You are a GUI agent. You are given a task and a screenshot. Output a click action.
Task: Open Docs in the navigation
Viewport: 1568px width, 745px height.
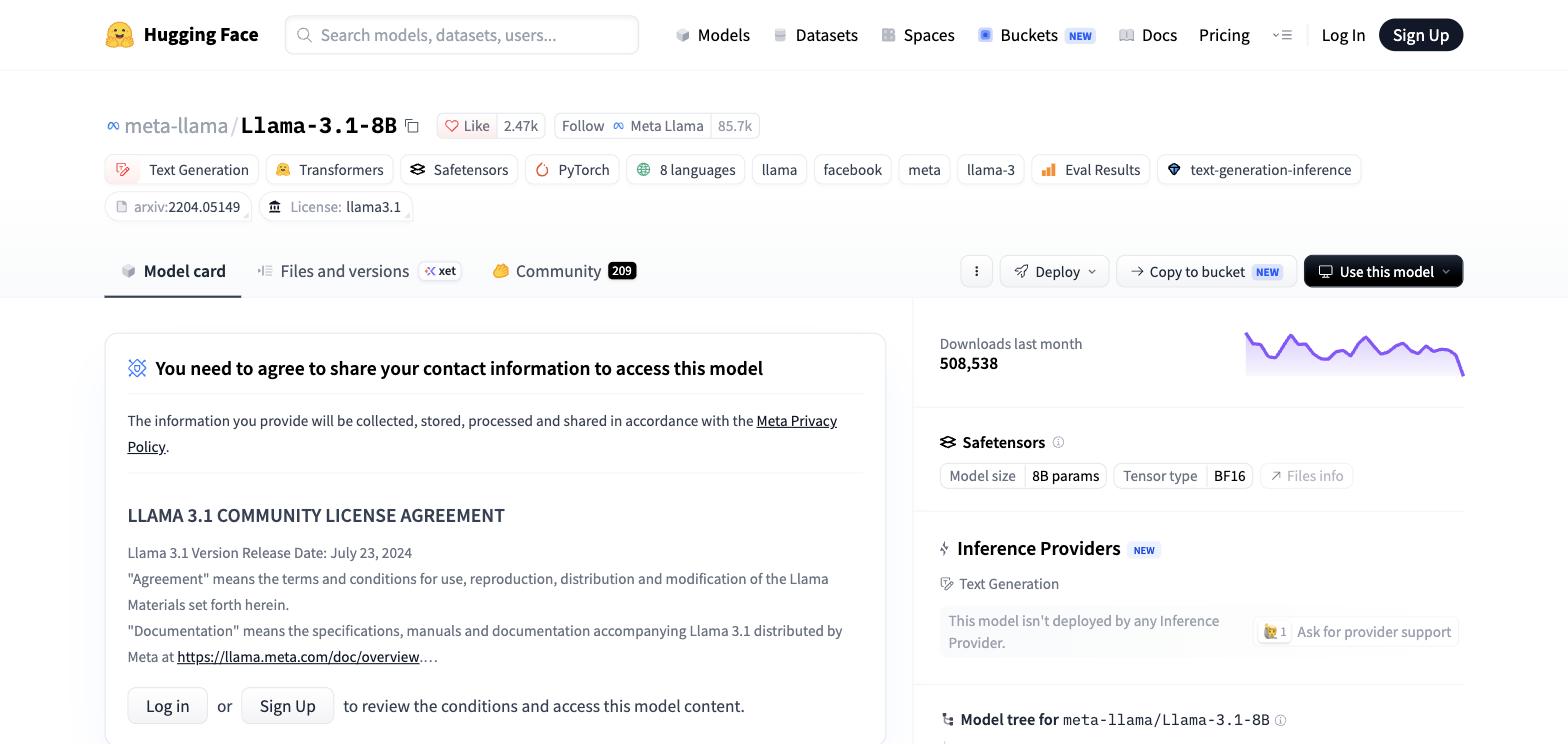pos(1148,35)
